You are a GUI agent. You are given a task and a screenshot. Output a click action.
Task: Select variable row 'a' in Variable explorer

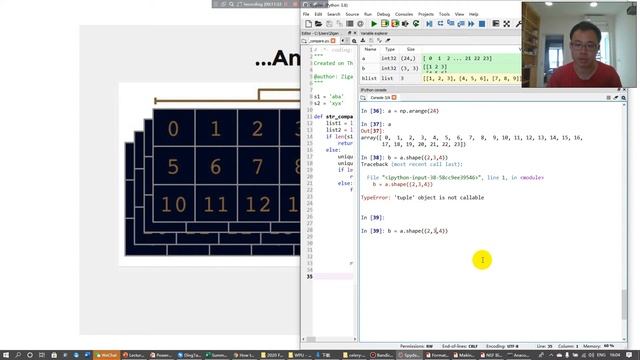(441, 58)
